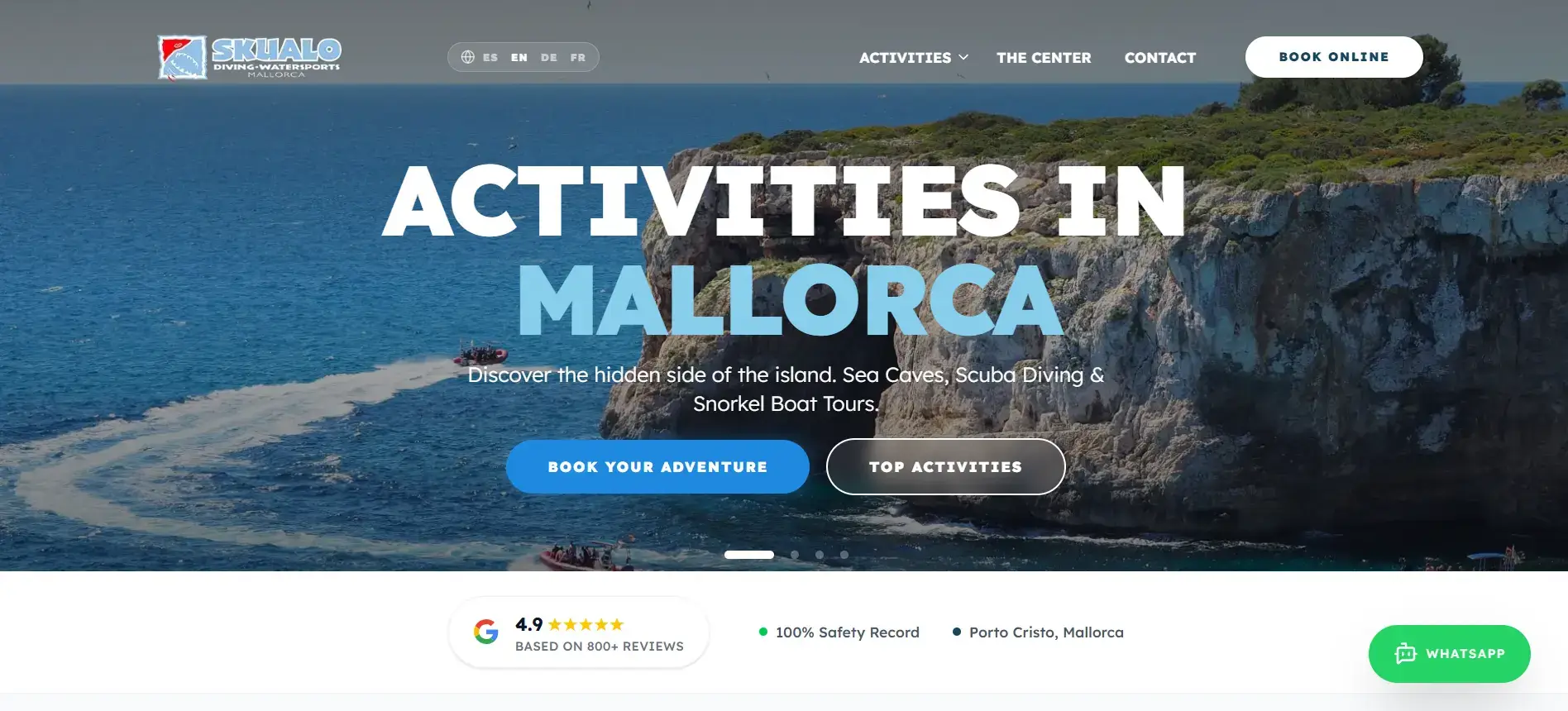This screenshot has height=711, width=1568.
Task: Select the second hero slide dot
Action: click(x=795, y=555)
